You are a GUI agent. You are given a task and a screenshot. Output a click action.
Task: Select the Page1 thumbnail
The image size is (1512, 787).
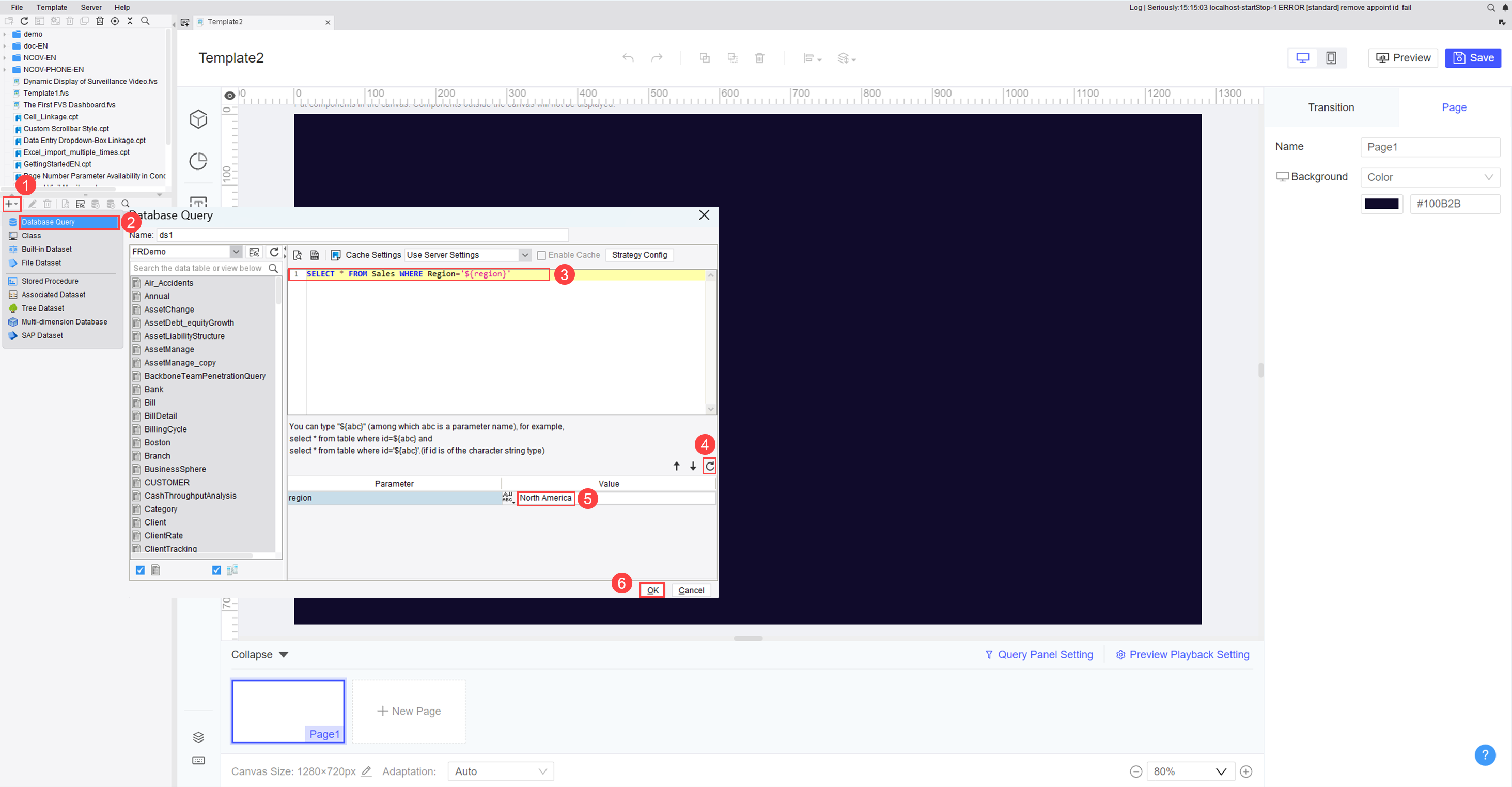(288, 711)
